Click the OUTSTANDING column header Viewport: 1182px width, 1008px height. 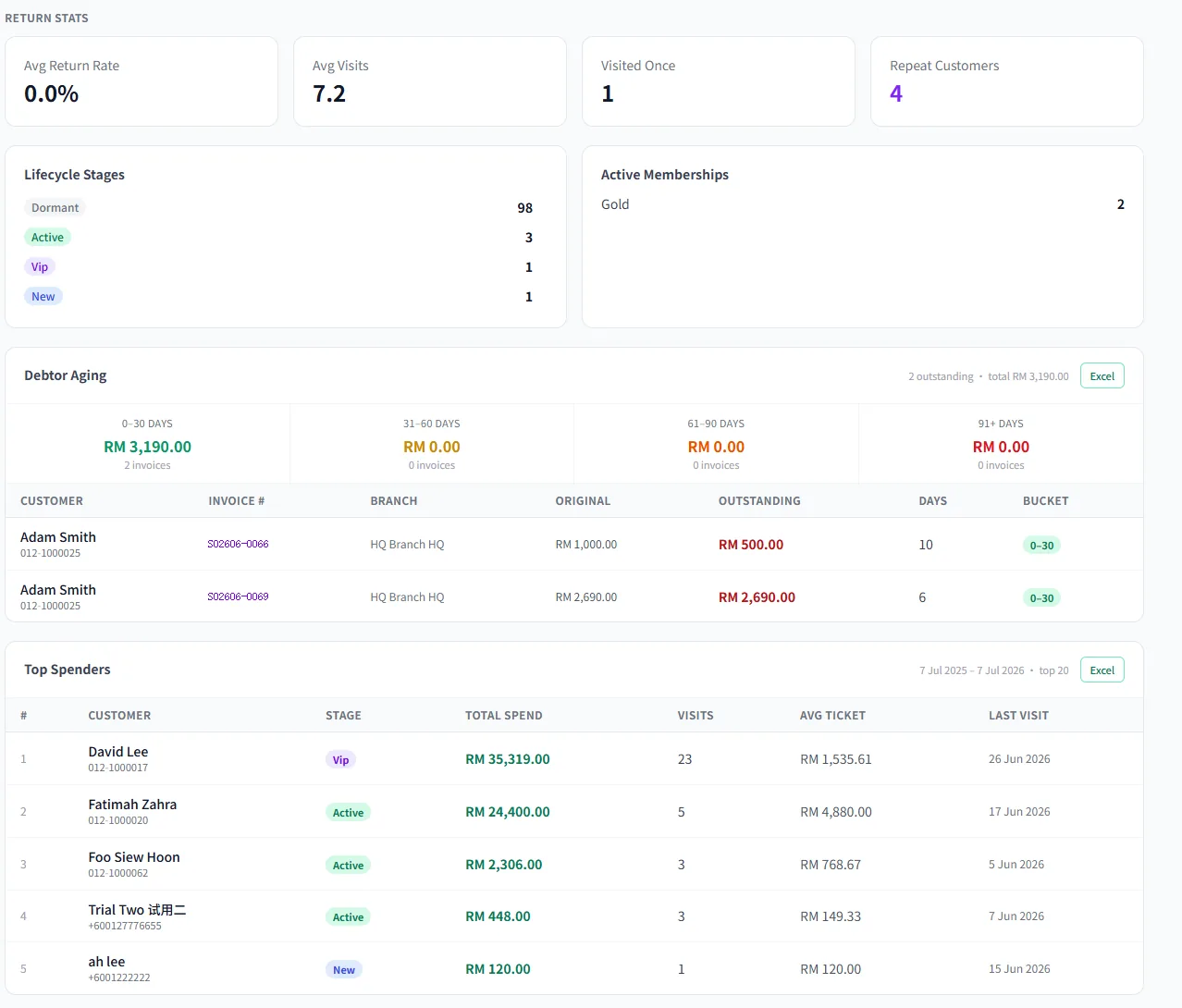pos(759,501)
